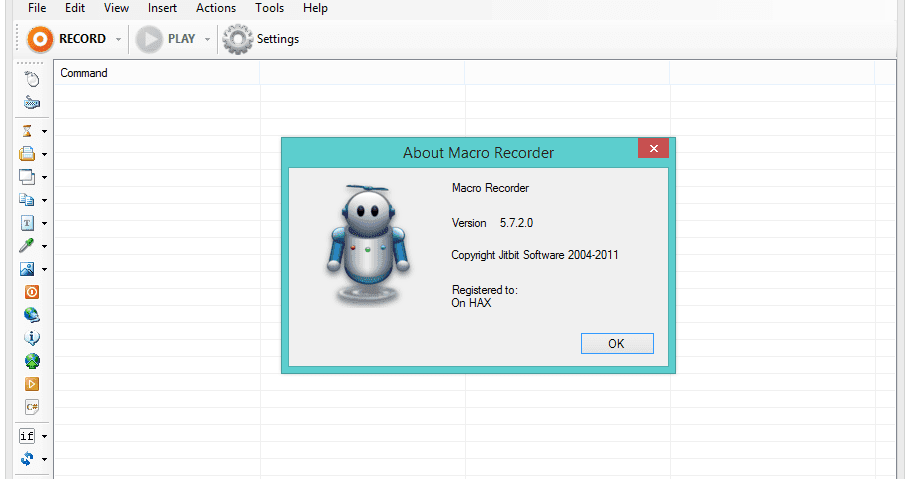This screenshot has height=479, width=911.
Task: Open dropdown arrow next to windows icon
Action: coord(44,177)
